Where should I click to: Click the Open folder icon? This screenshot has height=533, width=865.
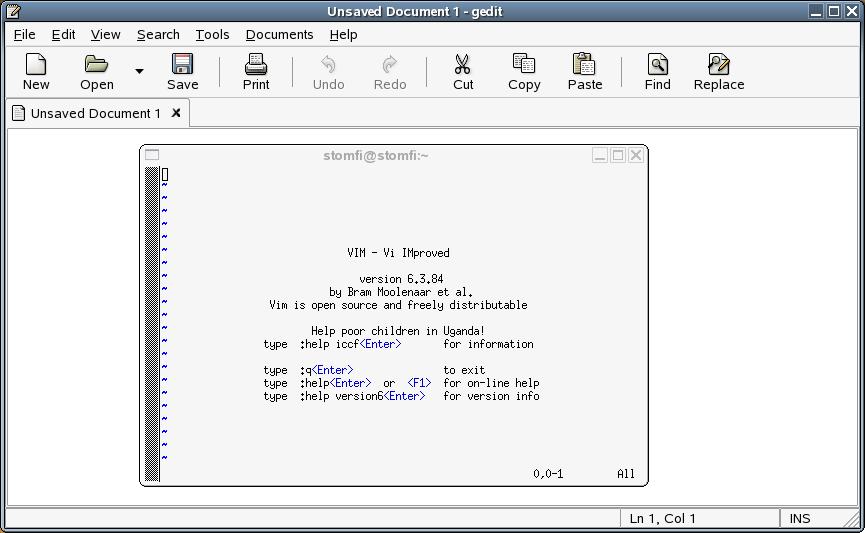[96, 66]
